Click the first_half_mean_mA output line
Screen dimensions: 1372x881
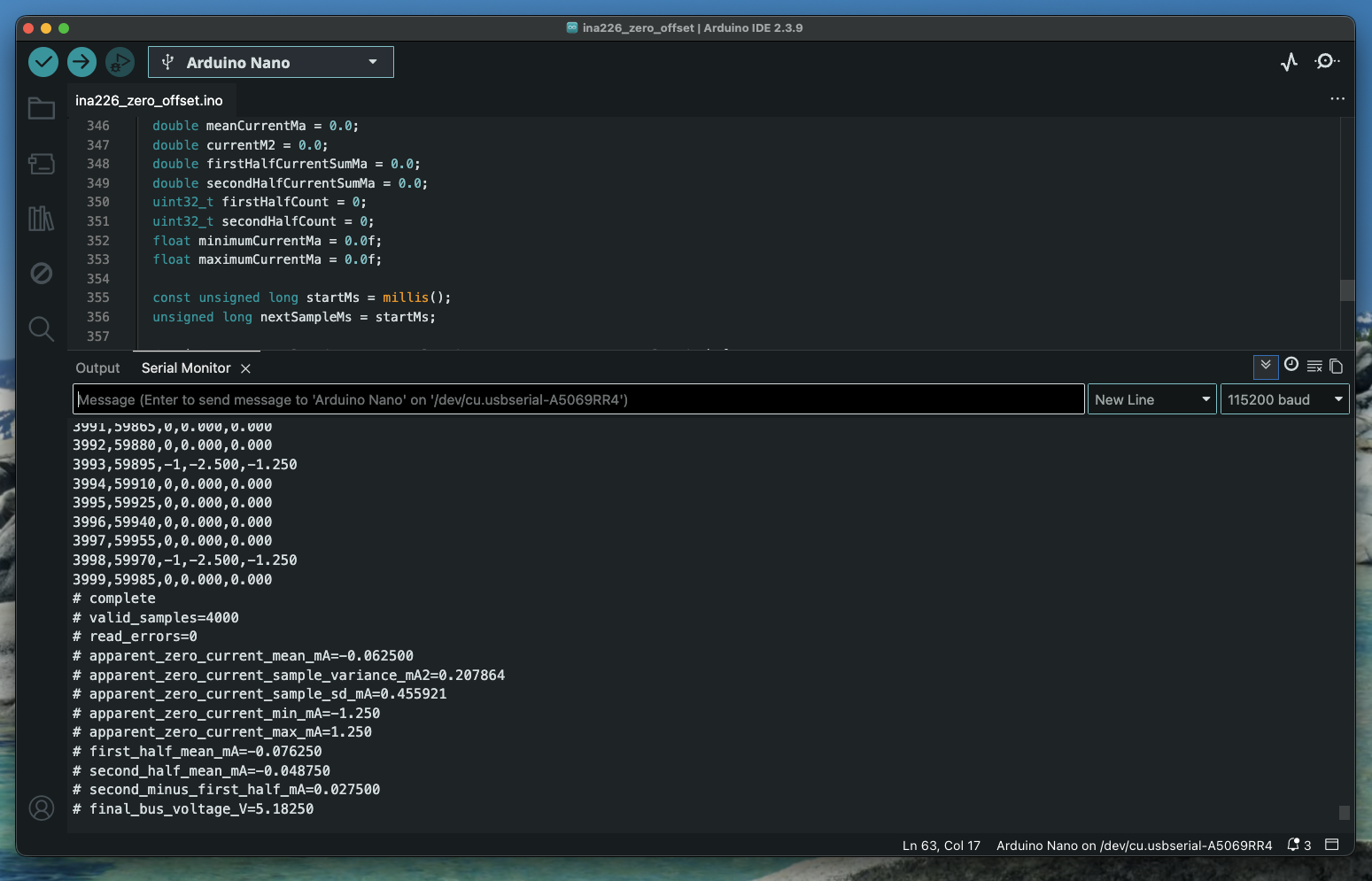coord(198,752)
